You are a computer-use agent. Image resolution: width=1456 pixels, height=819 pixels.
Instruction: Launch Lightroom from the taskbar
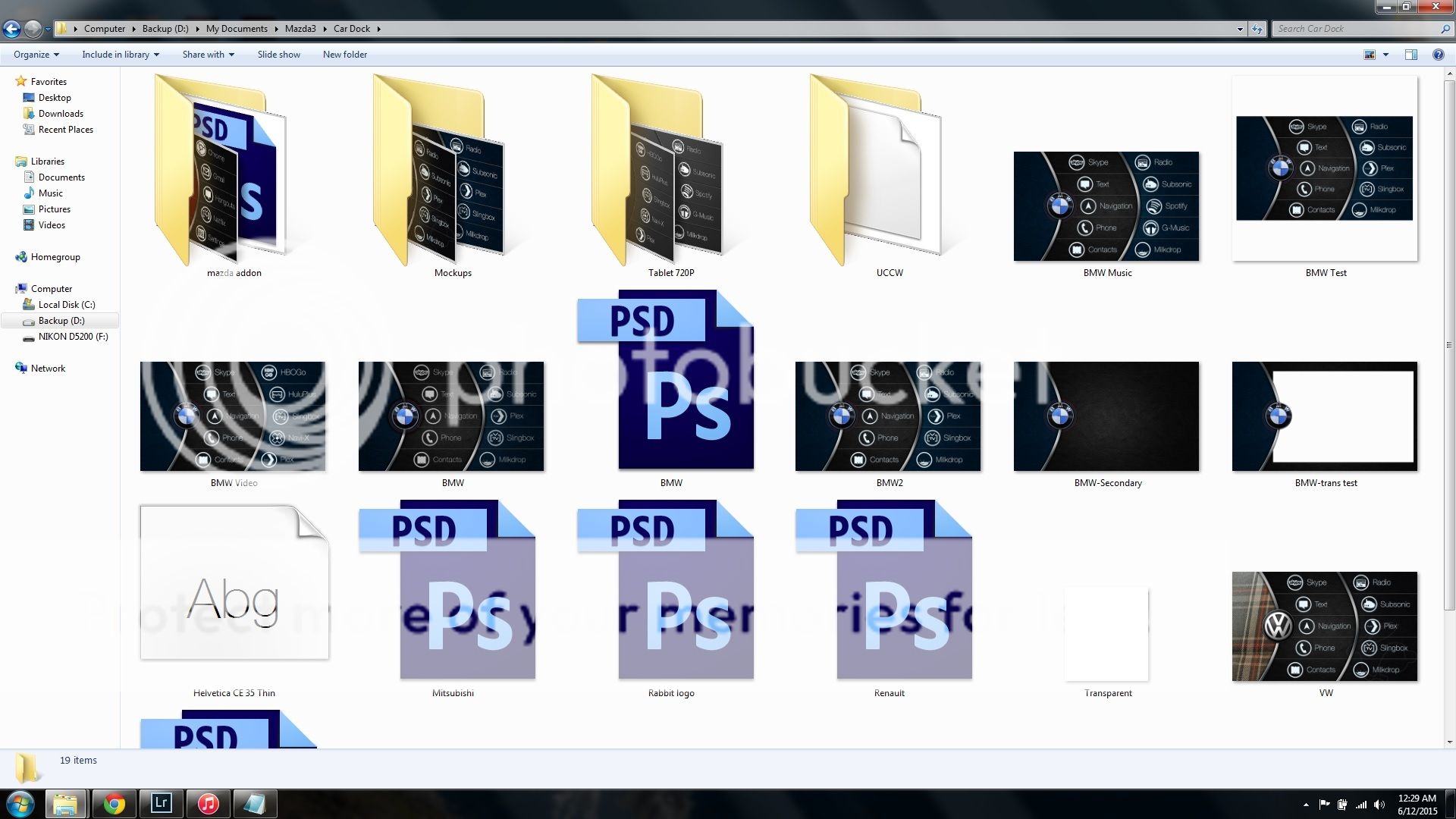tap(161, 804)
